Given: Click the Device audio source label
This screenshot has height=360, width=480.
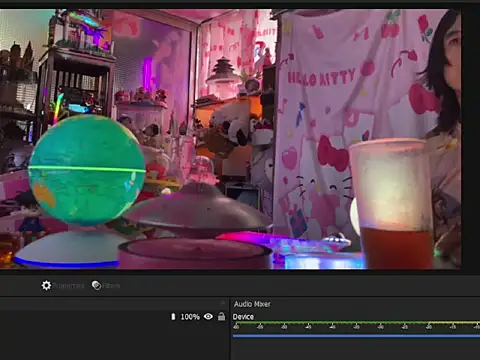Looking at the screenshot, I should point(243,317).
